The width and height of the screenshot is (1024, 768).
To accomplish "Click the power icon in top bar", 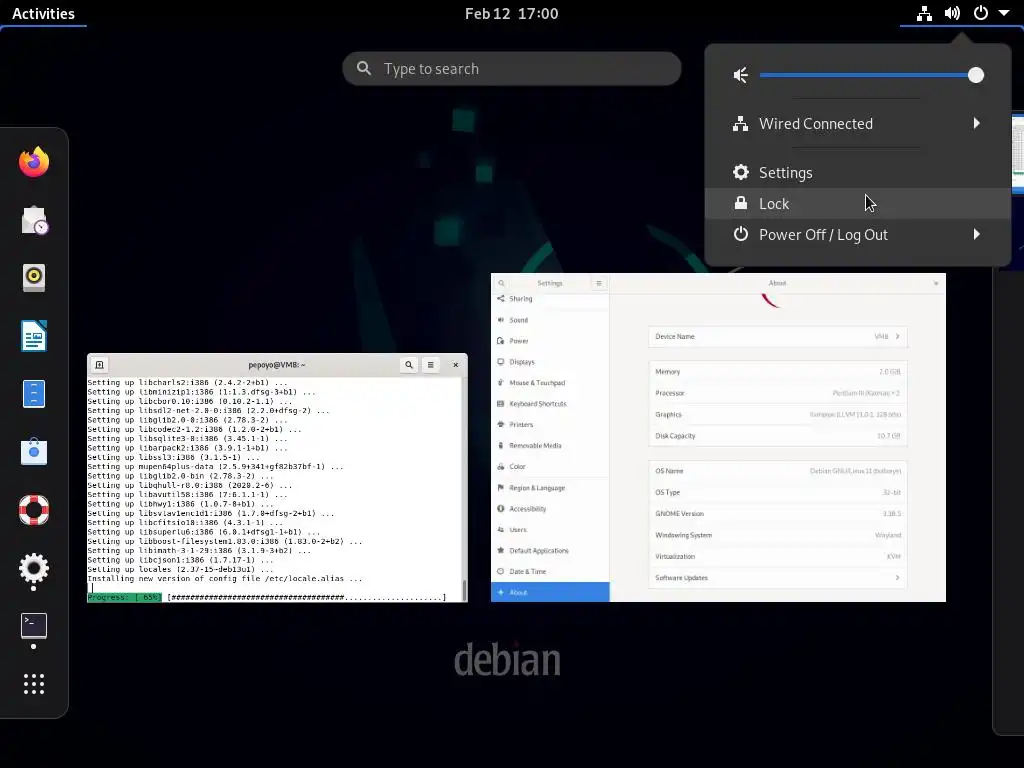I will (981, 13).
